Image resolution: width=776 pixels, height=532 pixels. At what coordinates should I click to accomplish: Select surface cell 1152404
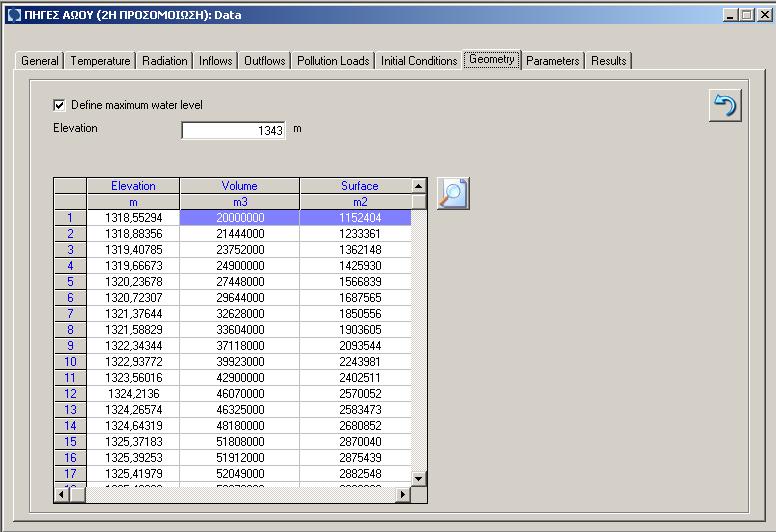click(355, 218)
